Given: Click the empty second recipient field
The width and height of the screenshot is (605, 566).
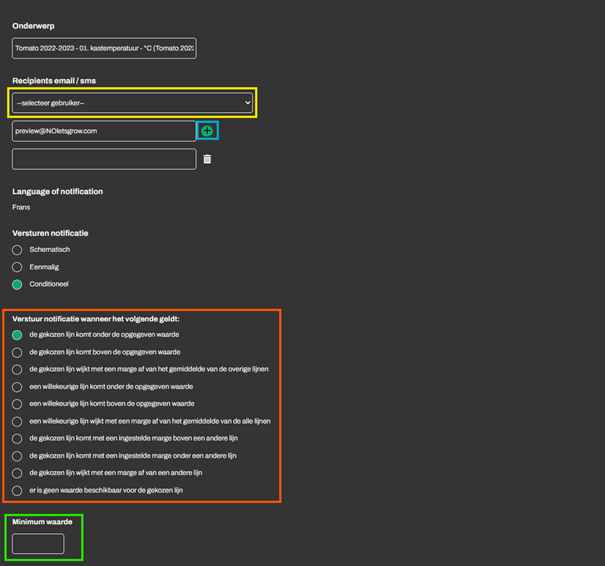Looking at the screenshot, I should tap(104, 159).
